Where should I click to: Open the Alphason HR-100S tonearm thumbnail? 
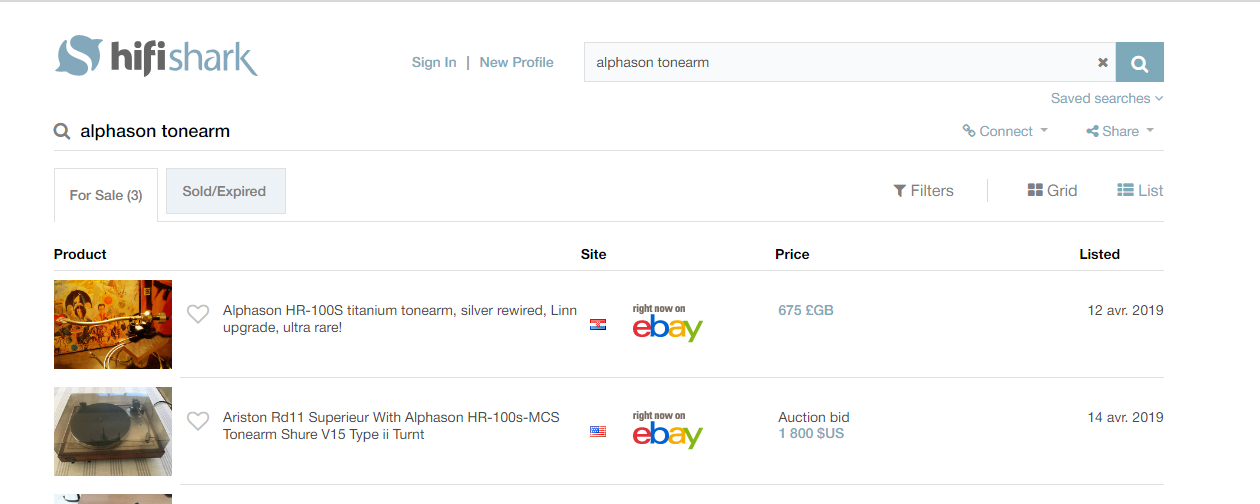tap(113, 324)
